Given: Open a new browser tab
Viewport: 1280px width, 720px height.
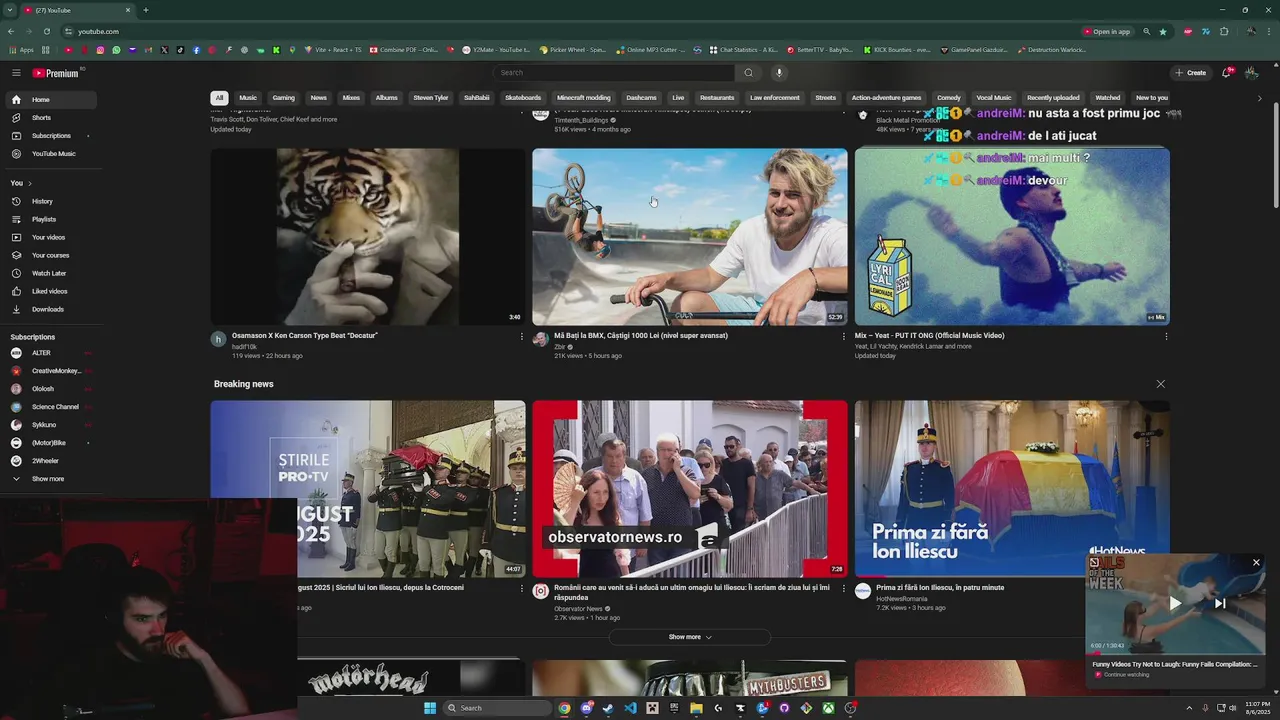Looking at the screenshot, I should coord(146,10).
